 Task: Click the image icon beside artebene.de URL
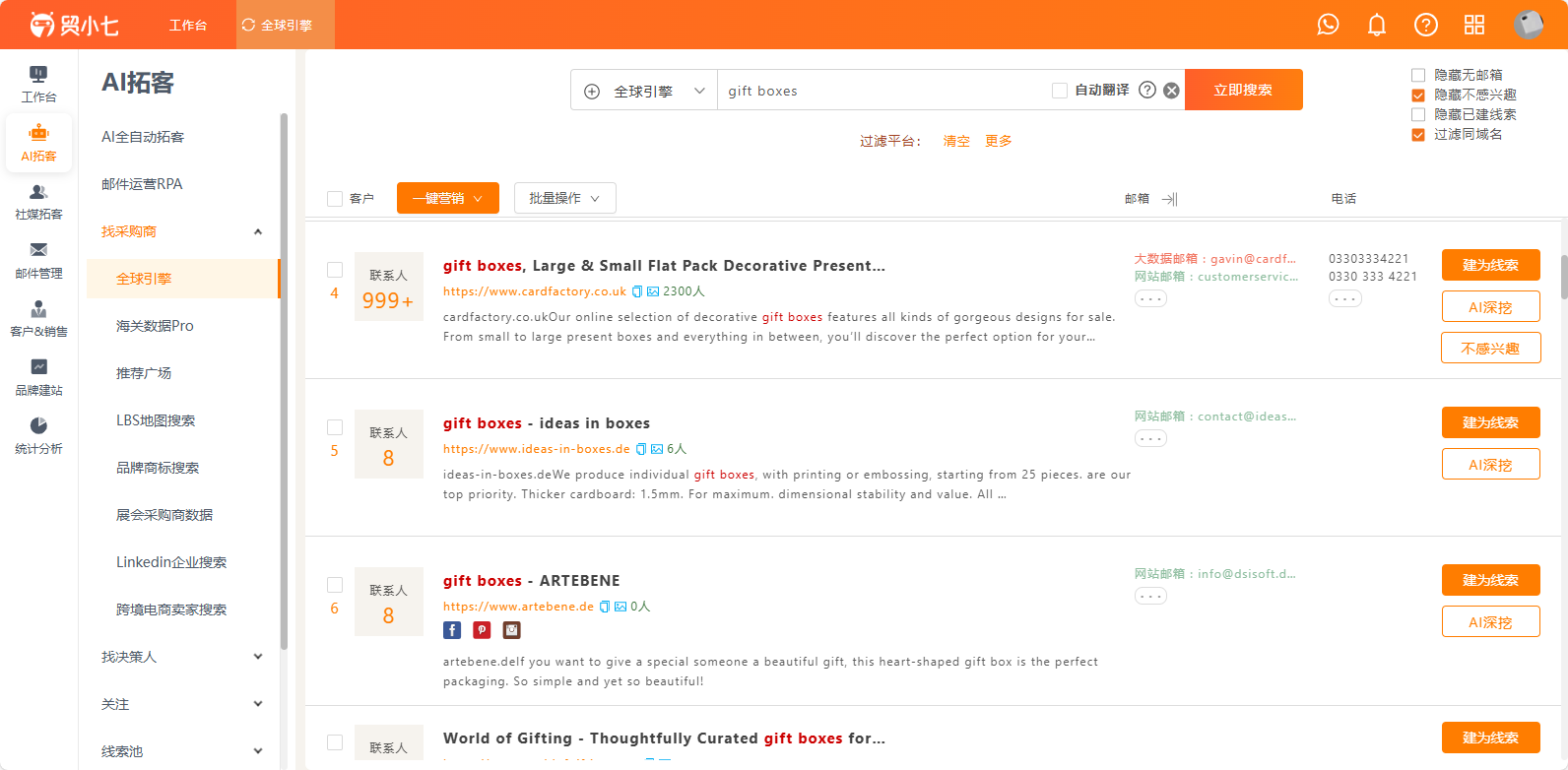click(621, 607)
